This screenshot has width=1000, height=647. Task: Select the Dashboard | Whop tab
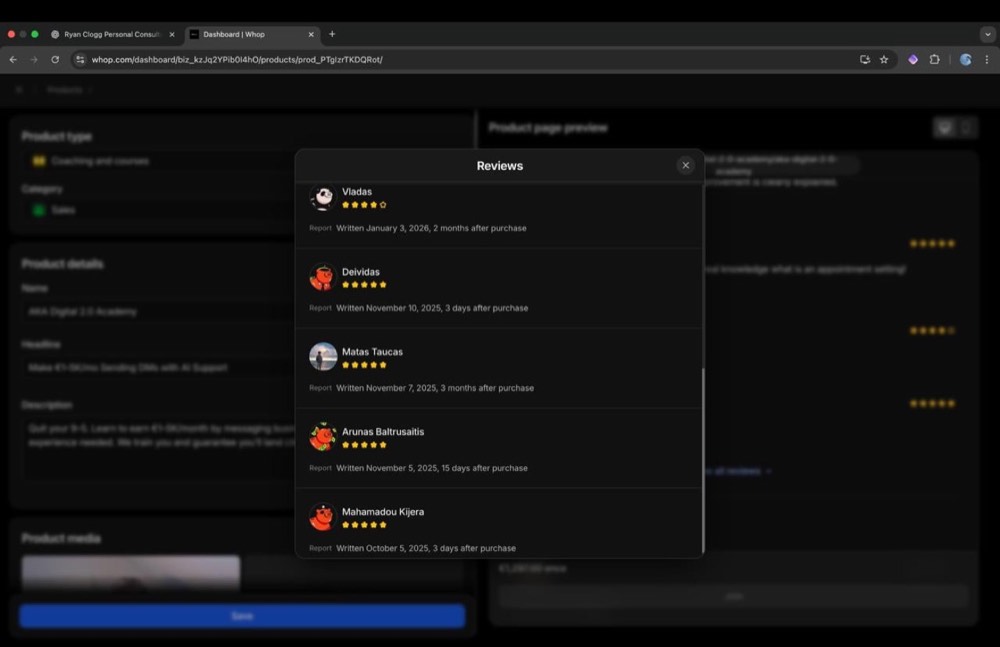tap(252, 34)
